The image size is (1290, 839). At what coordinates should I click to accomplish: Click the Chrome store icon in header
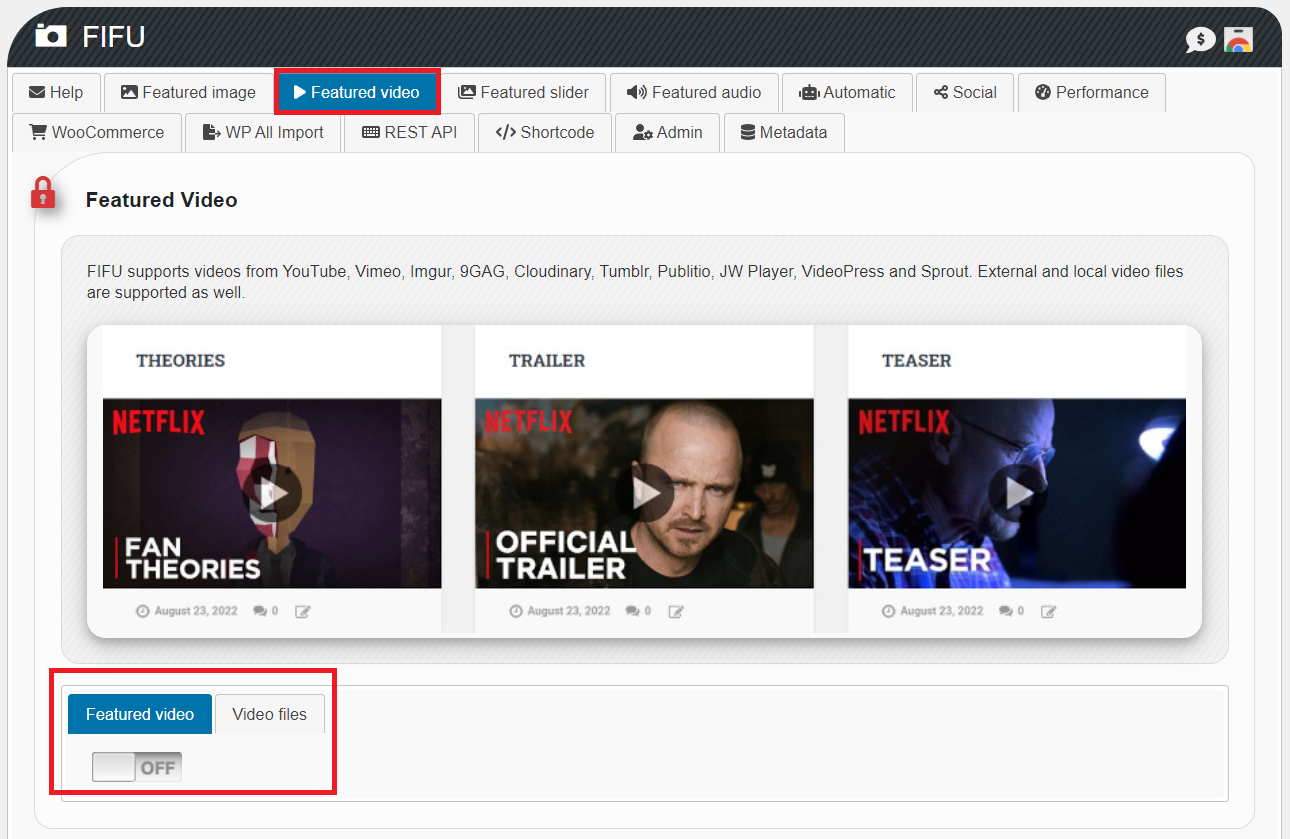click(1238, 39)
